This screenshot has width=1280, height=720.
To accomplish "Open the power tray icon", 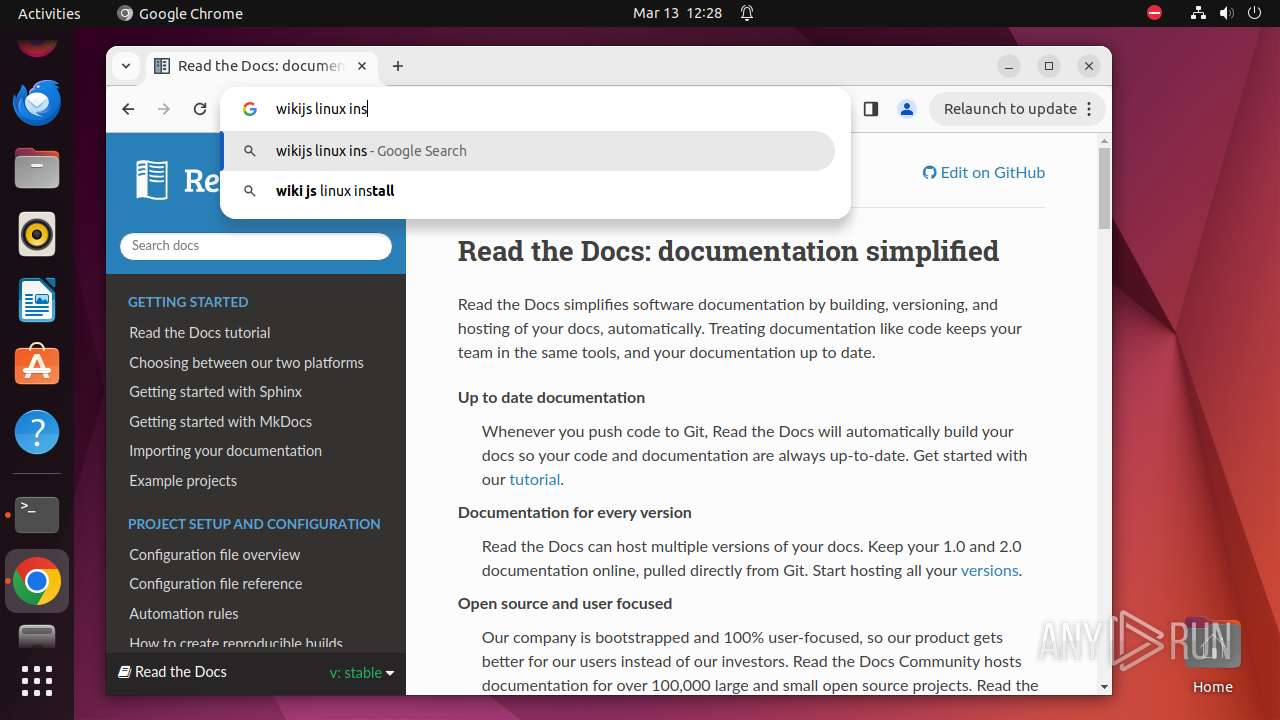I will point(1254,13).
